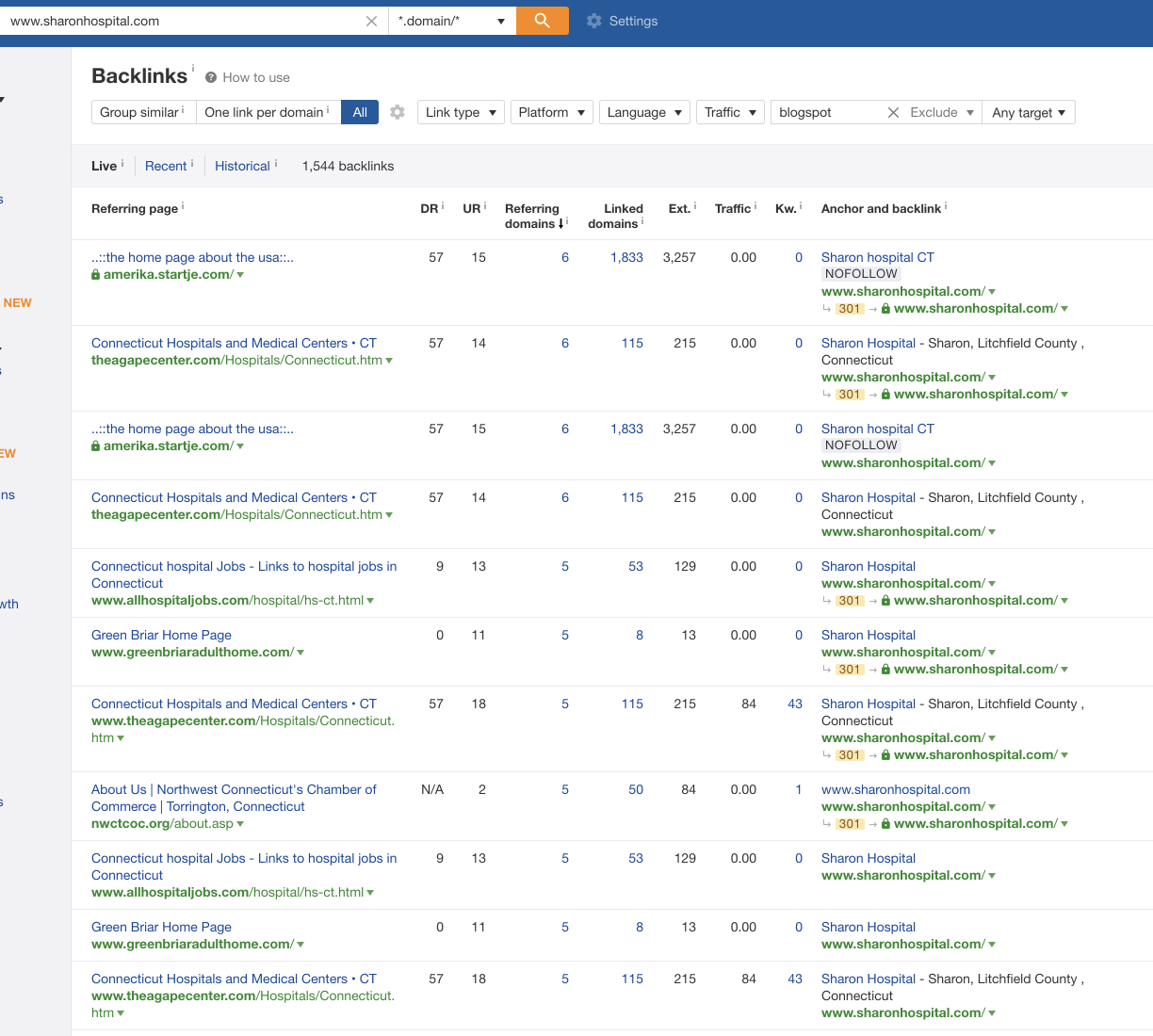This screenshot has width=1153, height=1036.
Task: Open first Green Briar Home Page link
Action: click(x=161, y=635)
